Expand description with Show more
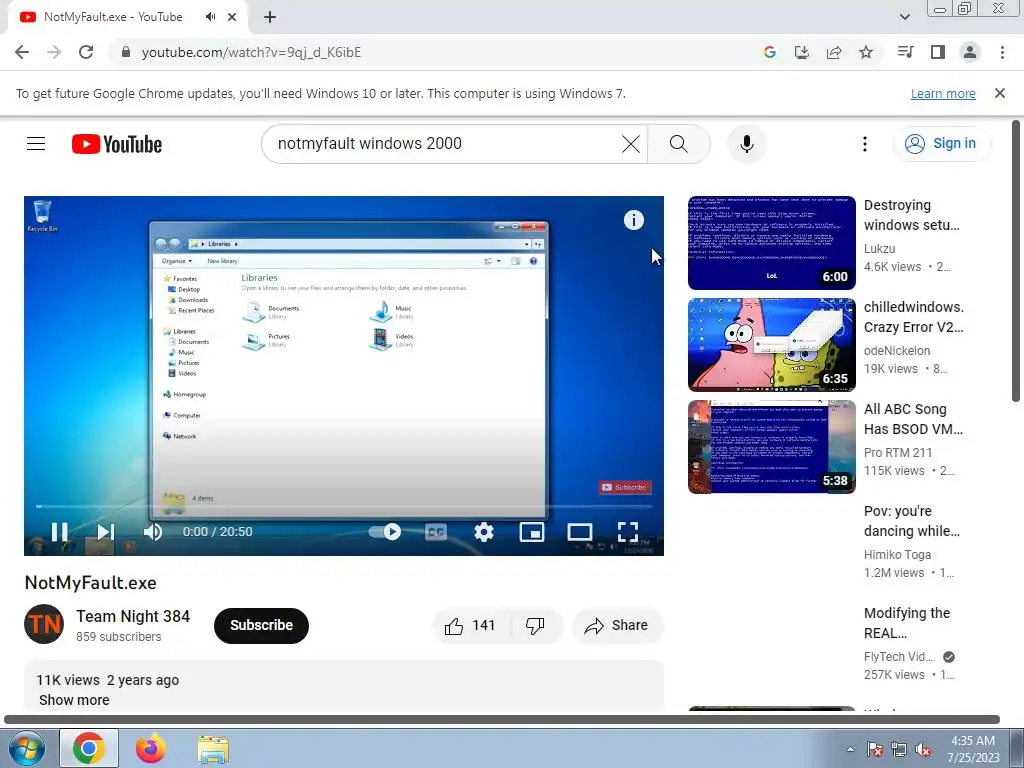Viewport: 1024px width, 768px height. click(74, 699)
